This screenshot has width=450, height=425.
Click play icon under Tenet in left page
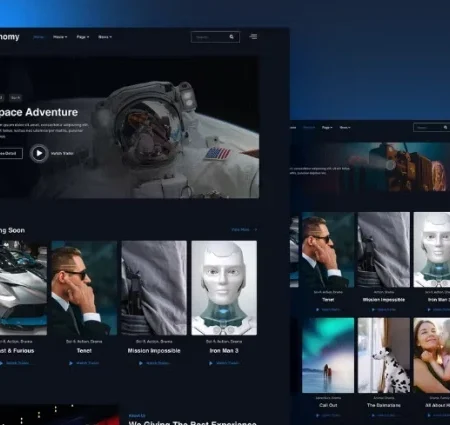click(71, 363)
